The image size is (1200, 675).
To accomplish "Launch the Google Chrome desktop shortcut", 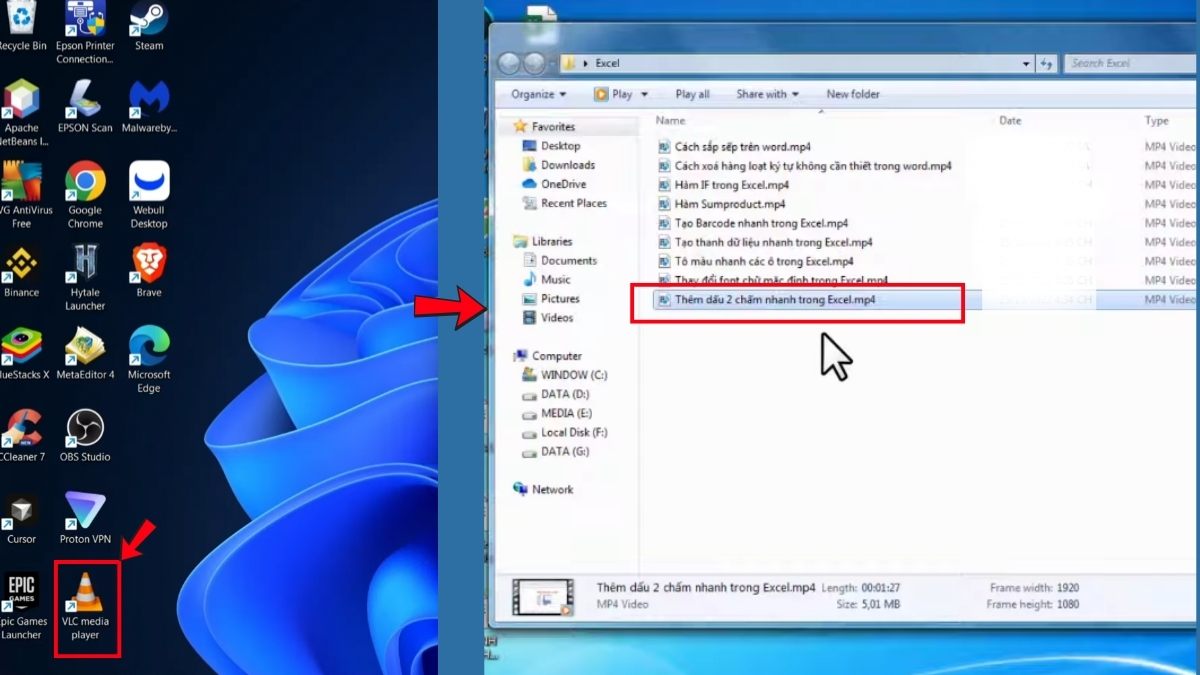I will [x=85, y=195].
